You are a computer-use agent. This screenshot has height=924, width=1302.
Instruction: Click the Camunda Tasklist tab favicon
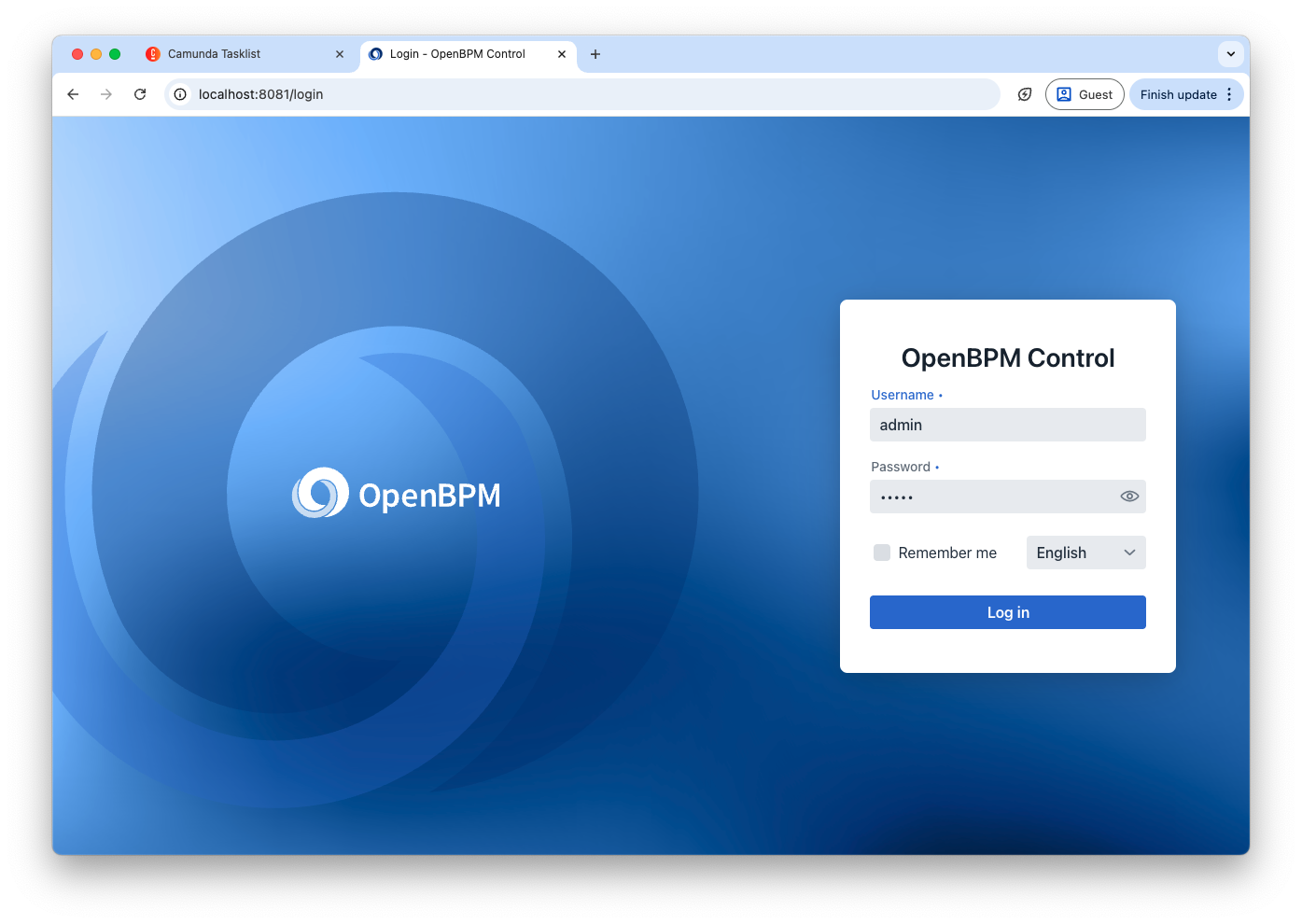153,54
